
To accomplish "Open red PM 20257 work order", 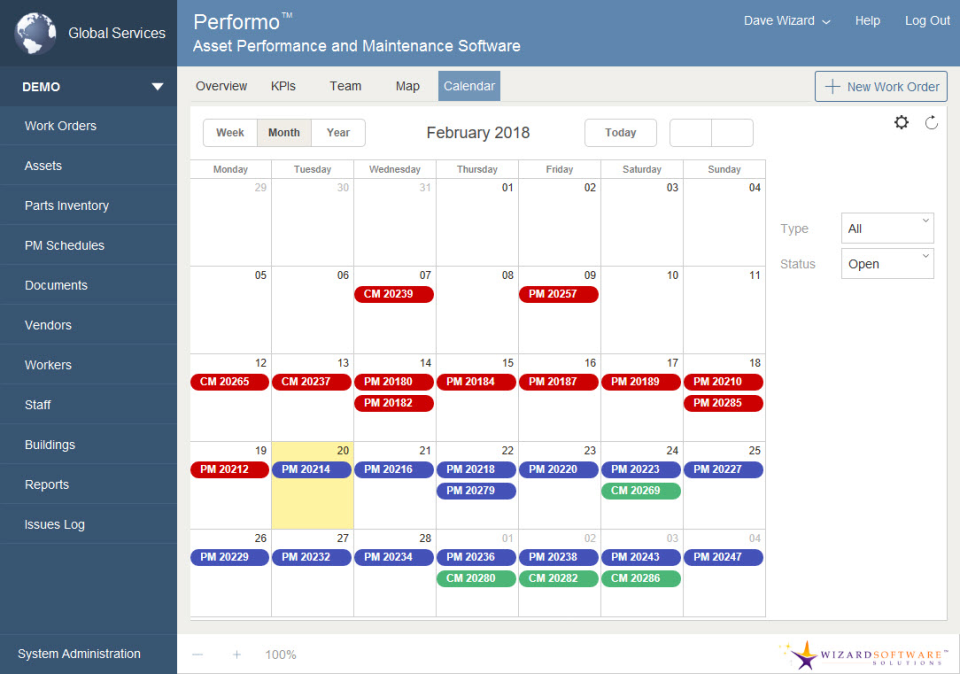I will [x=558, y=294].
